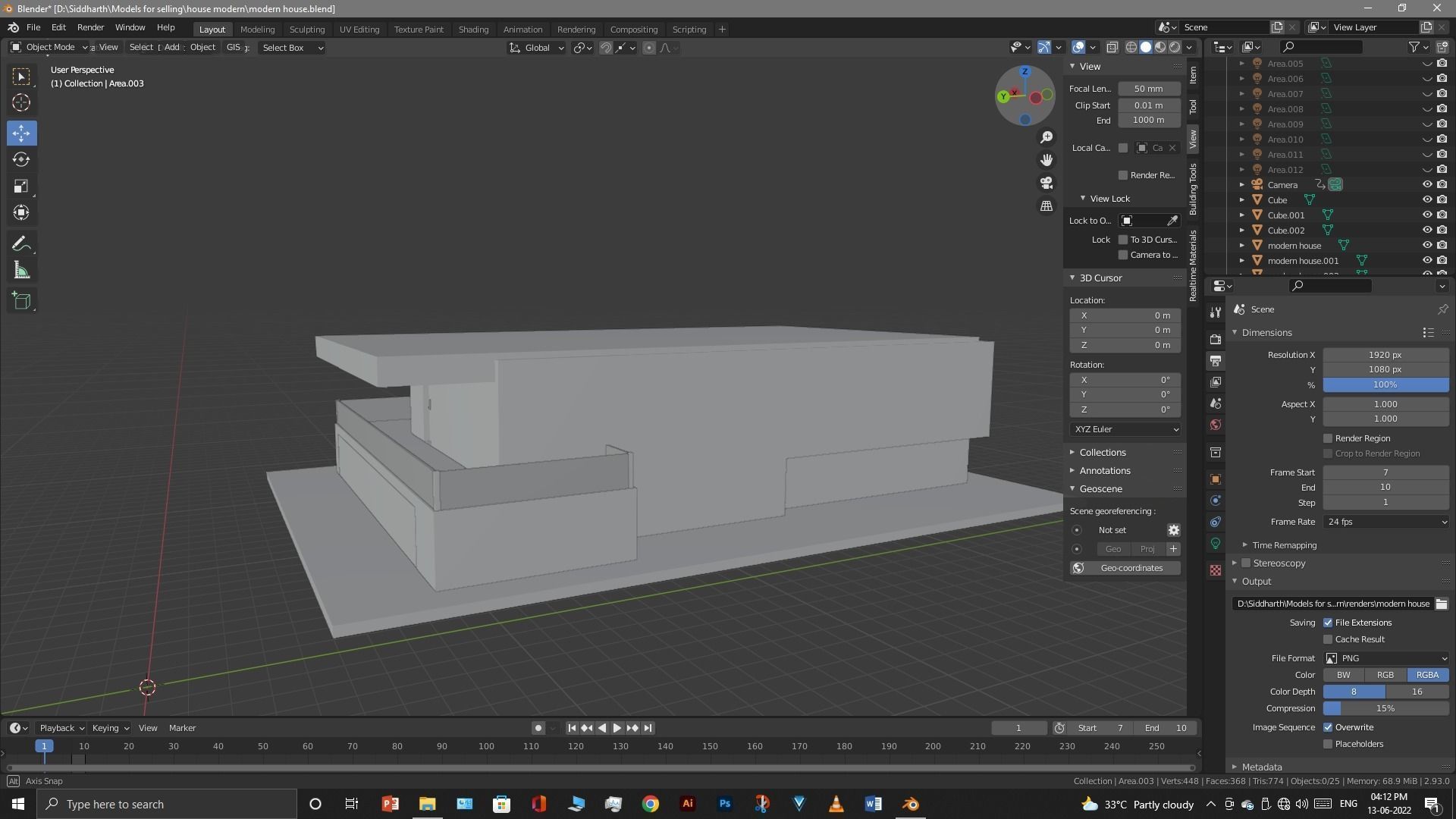Open the outliner filter funnel icon
This screenshot has width=1456, height=819.
pos(1414,47)
